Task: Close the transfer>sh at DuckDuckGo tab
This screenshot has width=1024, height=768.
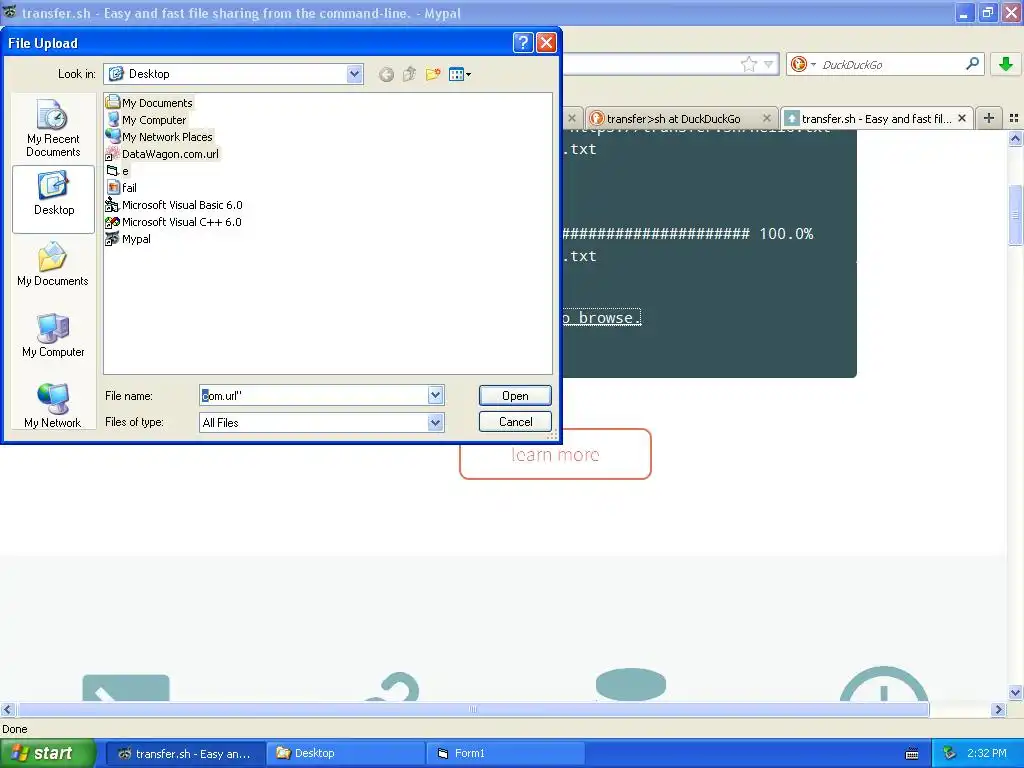Action: pos(767,118)
